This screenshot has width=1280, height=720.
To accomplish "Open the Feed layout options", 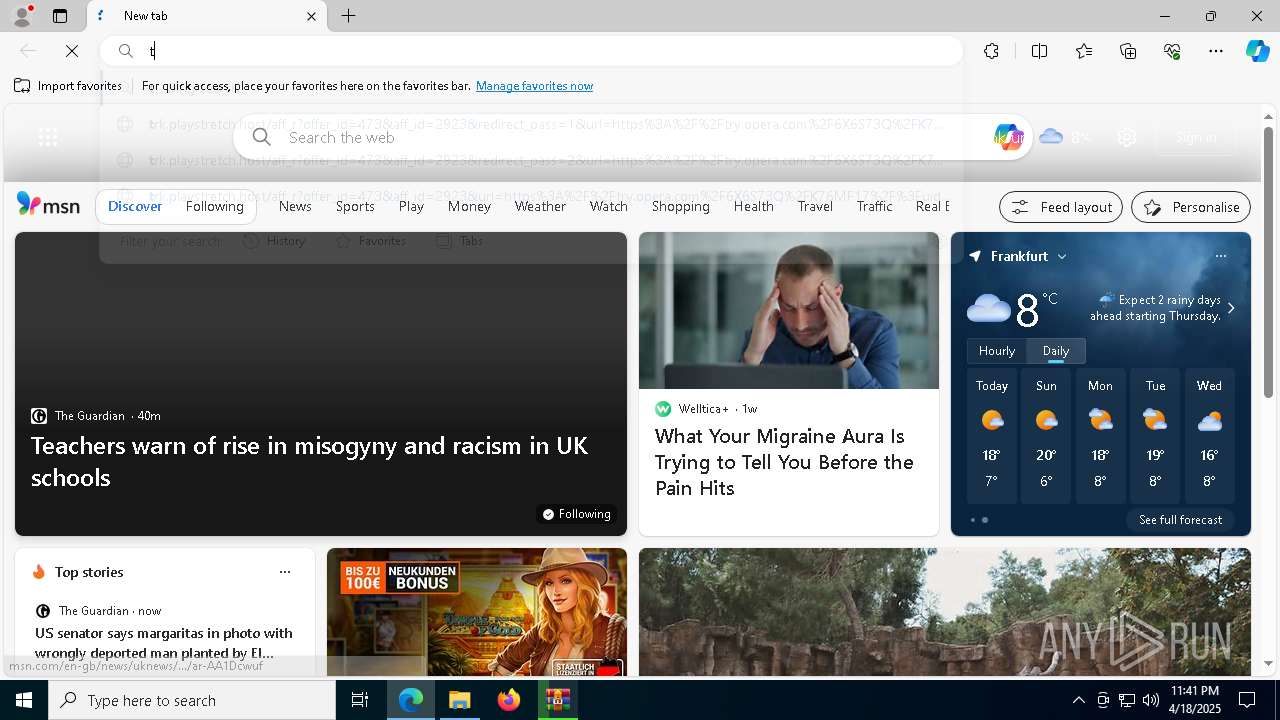I will tap(1061, 207).
